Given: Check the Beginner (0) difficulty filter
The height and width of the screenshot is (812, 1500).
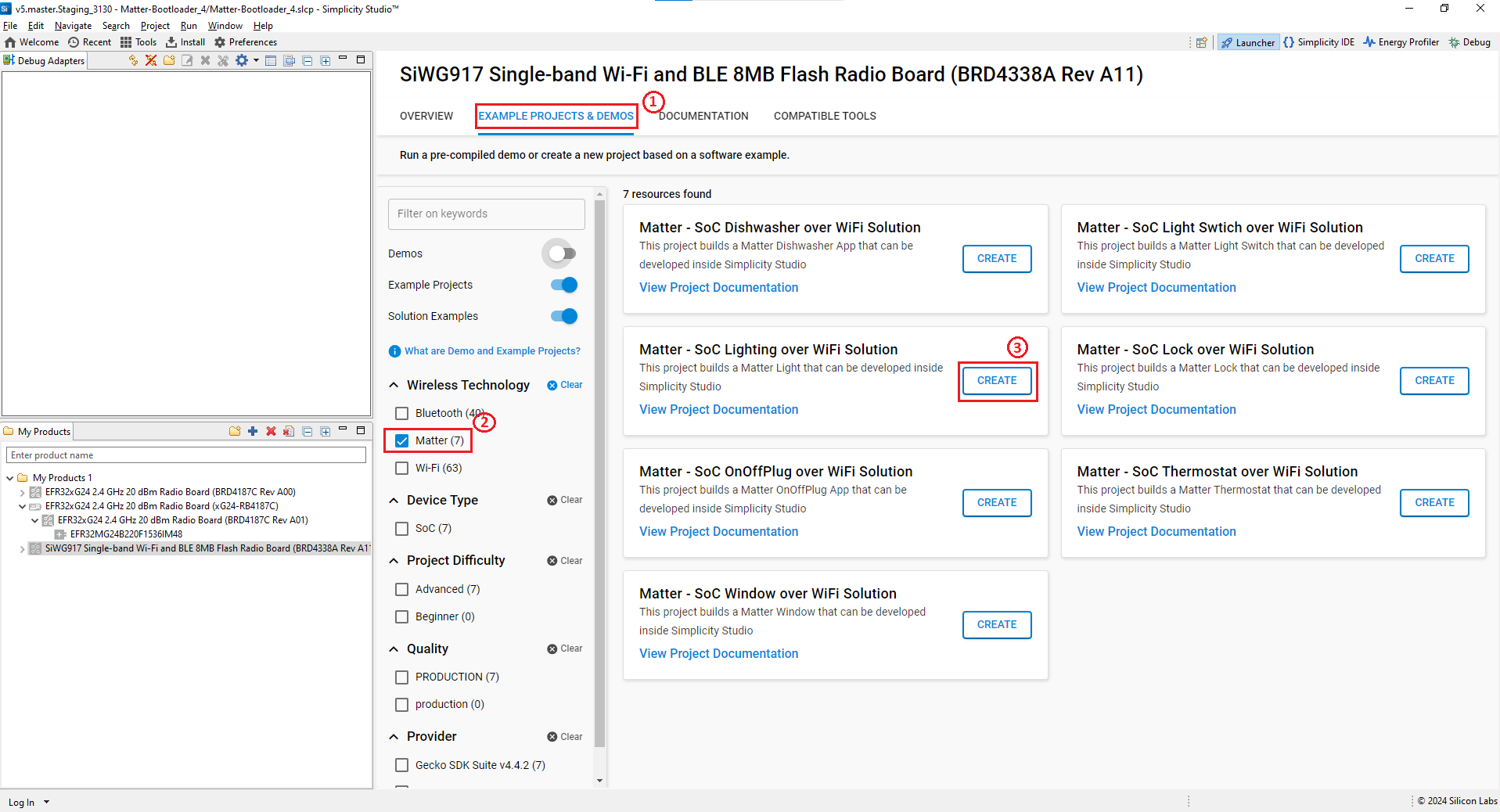Looking at the screenshot, I should click(x=402, y=616).
